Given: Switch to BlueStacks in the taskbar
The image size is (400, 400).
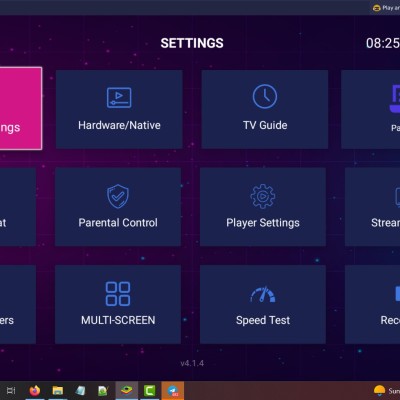Looking at the screenshot, I should [127, 390].
